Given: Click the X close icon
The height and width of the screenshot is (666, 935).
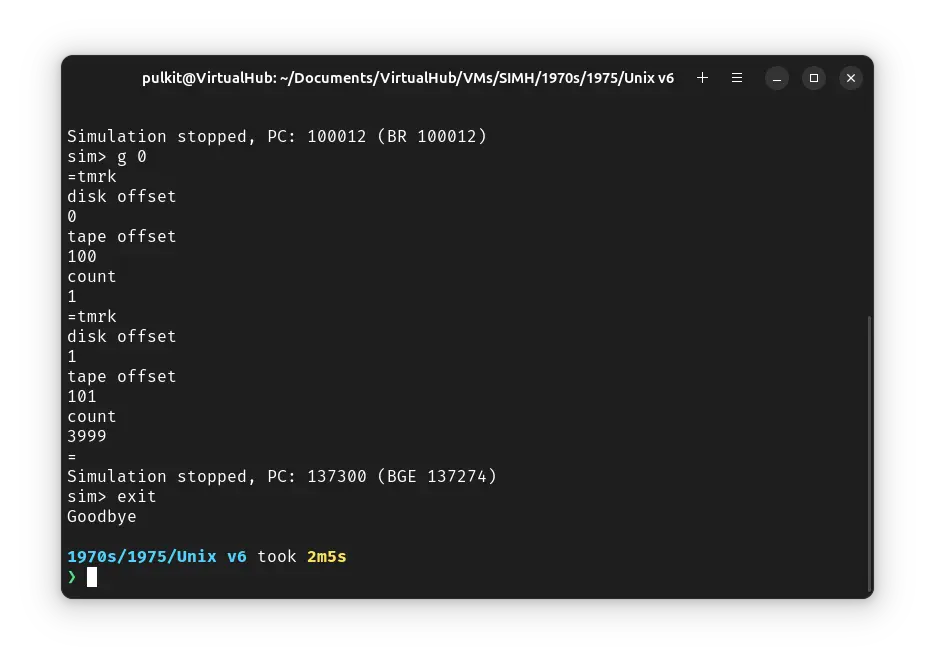Looking at the screenshot, I should point(851,78).
